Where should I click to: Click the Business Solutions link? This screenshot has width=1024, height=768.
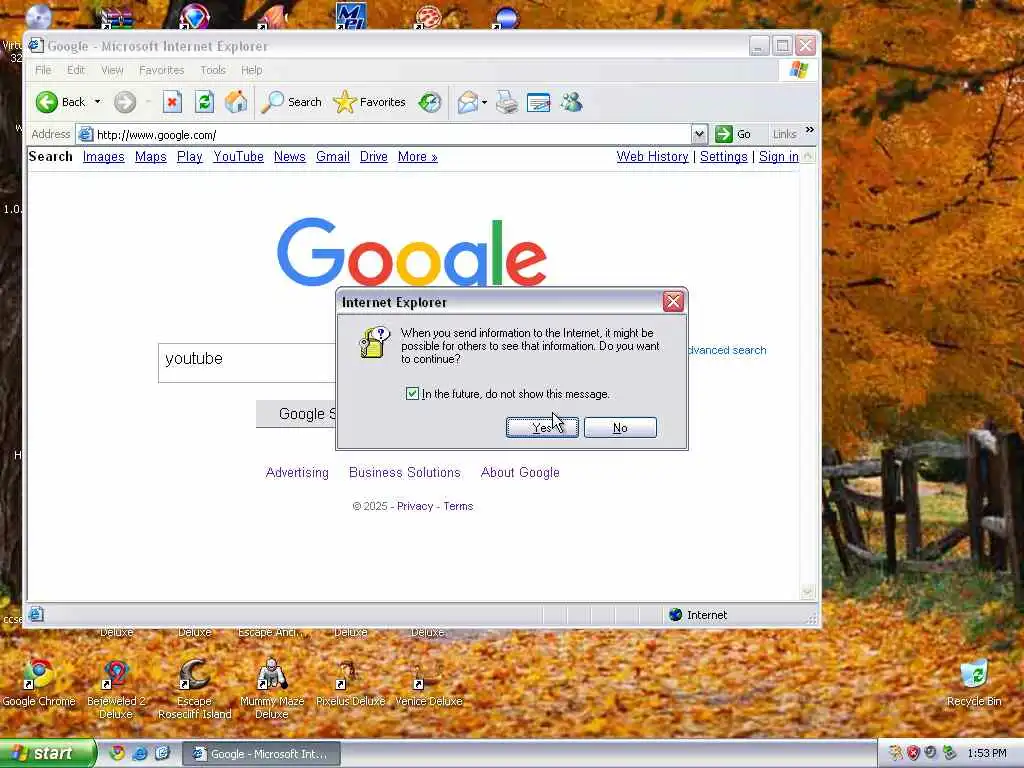coord(404,472)
